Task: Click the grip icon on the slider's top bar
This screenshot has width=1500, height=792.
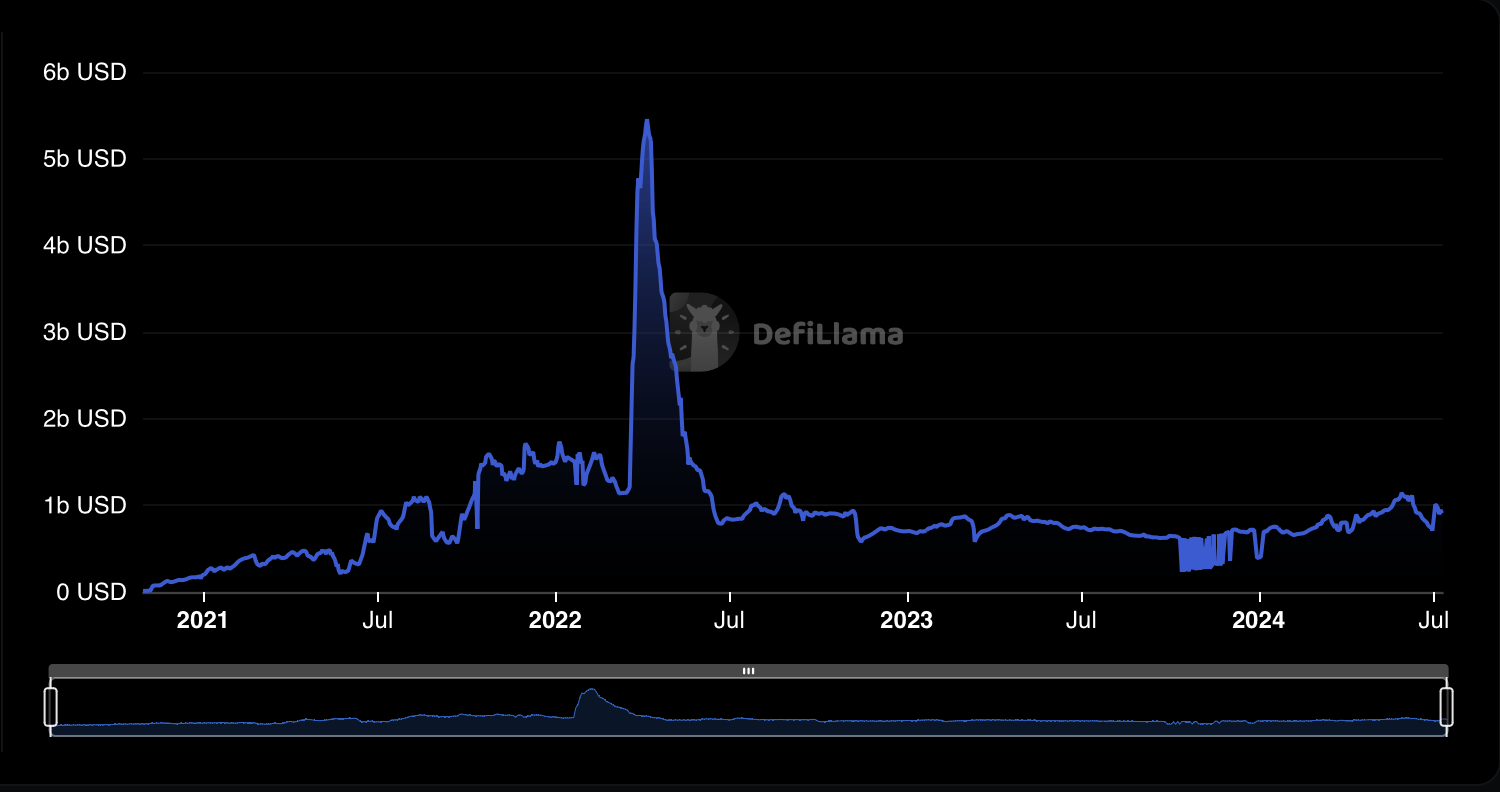Action: point(748,671)
